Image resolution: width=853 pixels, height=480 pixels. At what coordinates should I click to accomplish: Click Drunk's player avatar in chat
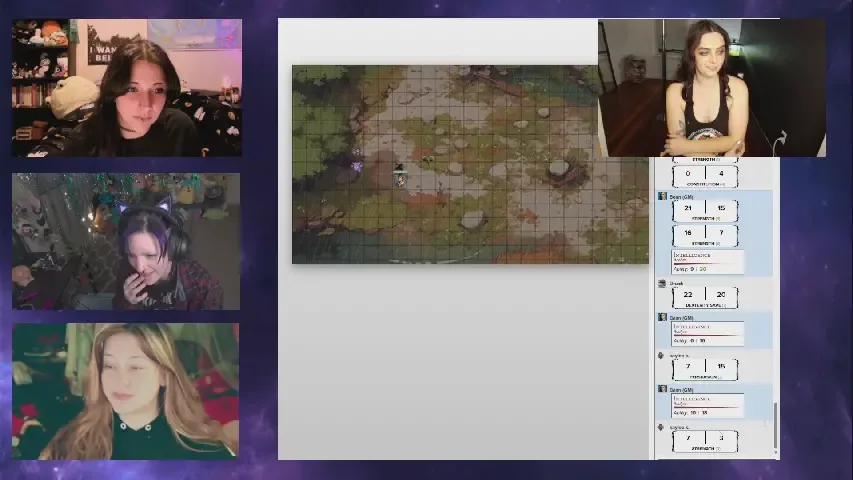click(662, 284)
